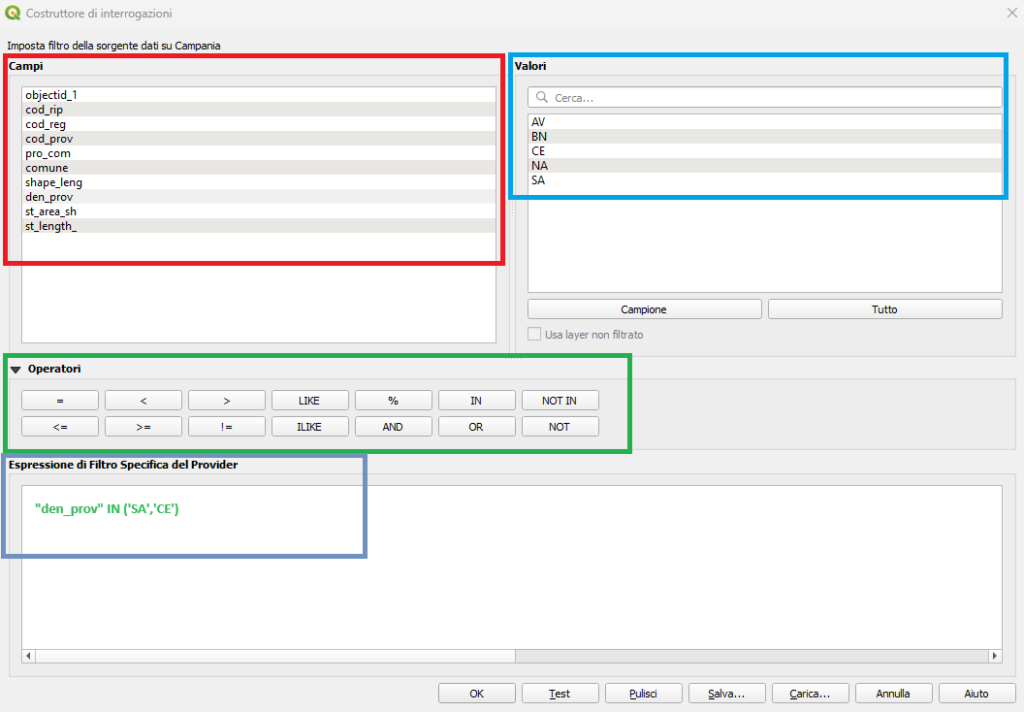The width and height of the screenshot is (1024, 712).
Task: Select the cod_prov field
Action: pyautogui.click(x=259, y=138)
